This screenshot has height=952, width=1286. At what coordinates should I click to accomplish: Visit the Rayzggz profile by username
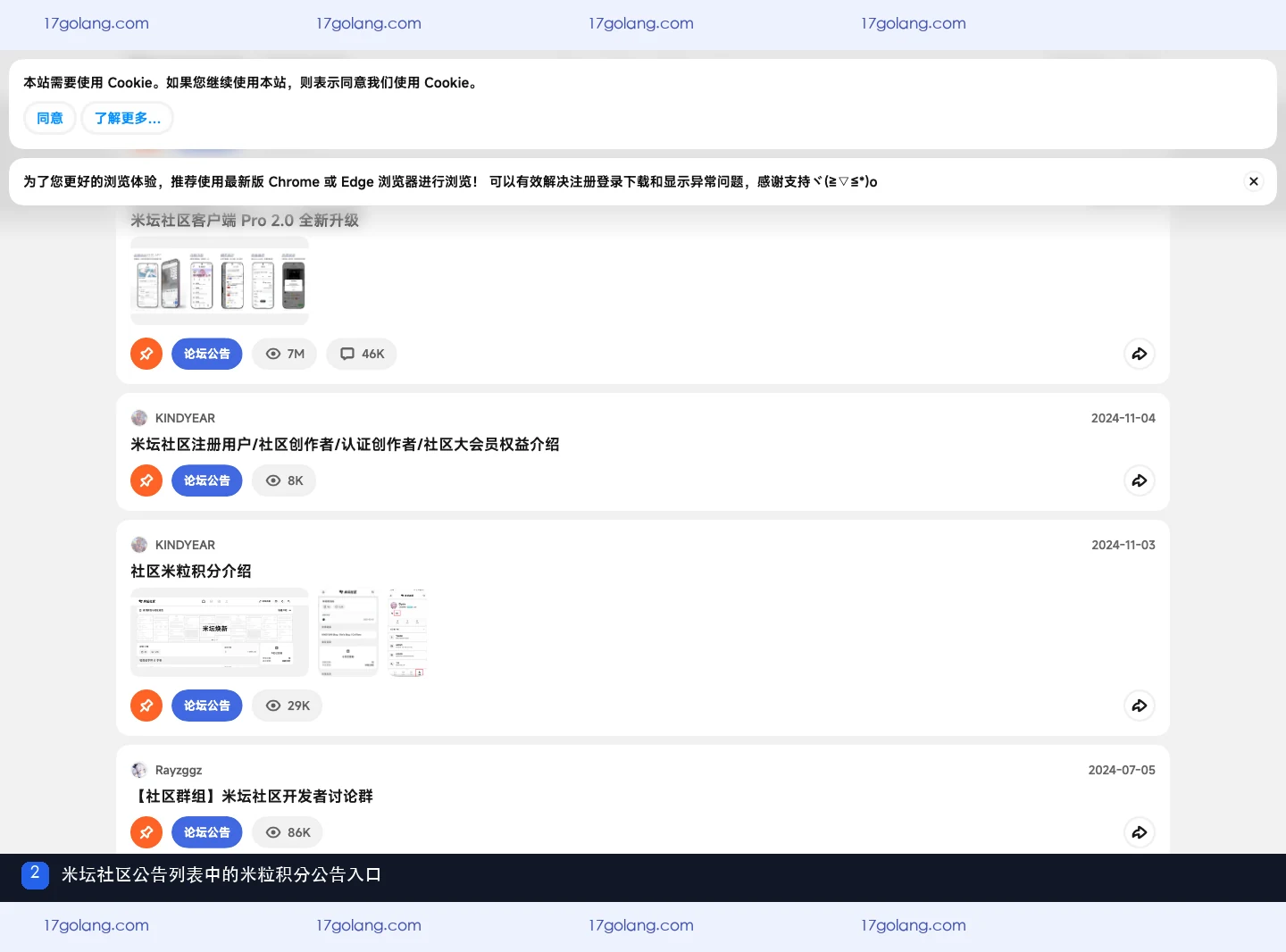(x=179, y=770)
